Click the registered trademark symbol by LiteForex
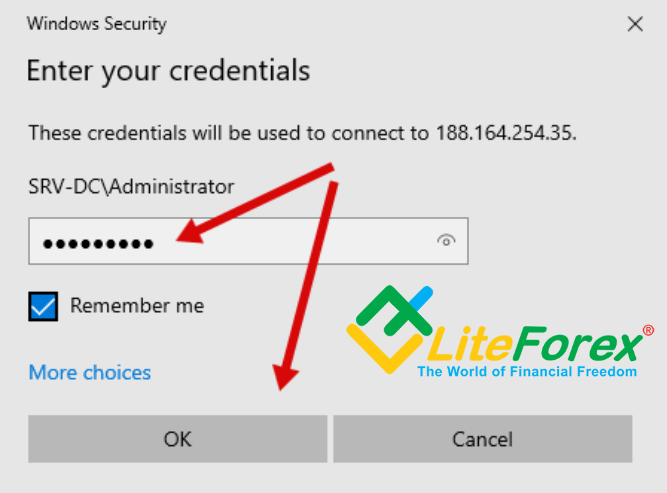667x493 pixels. [x=648, y=331]
